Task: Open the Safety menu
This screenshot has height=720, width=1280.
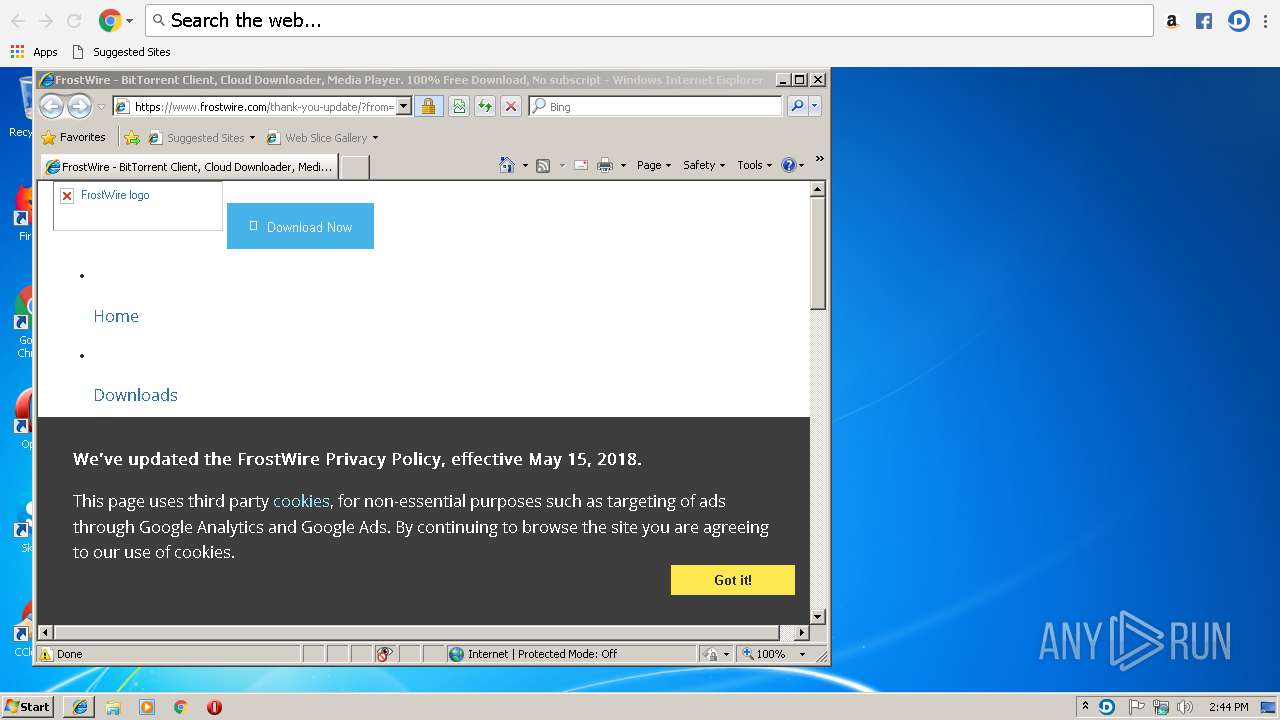Action: click(704, 165)
